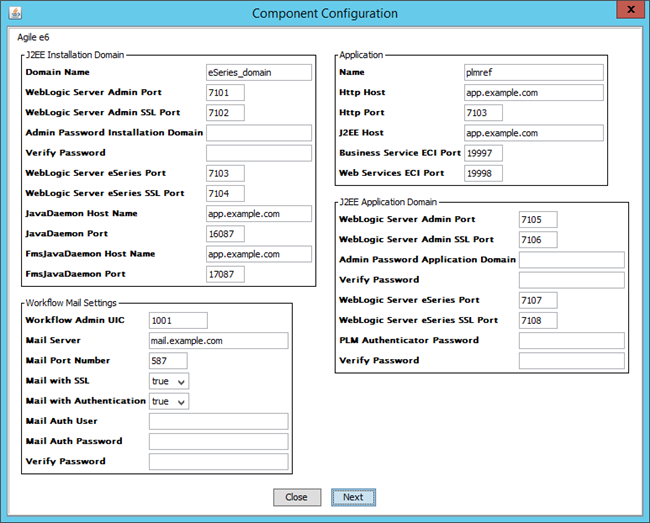Edit the Mail Server field
Screen dimensions: 650x523
[218, 341]
